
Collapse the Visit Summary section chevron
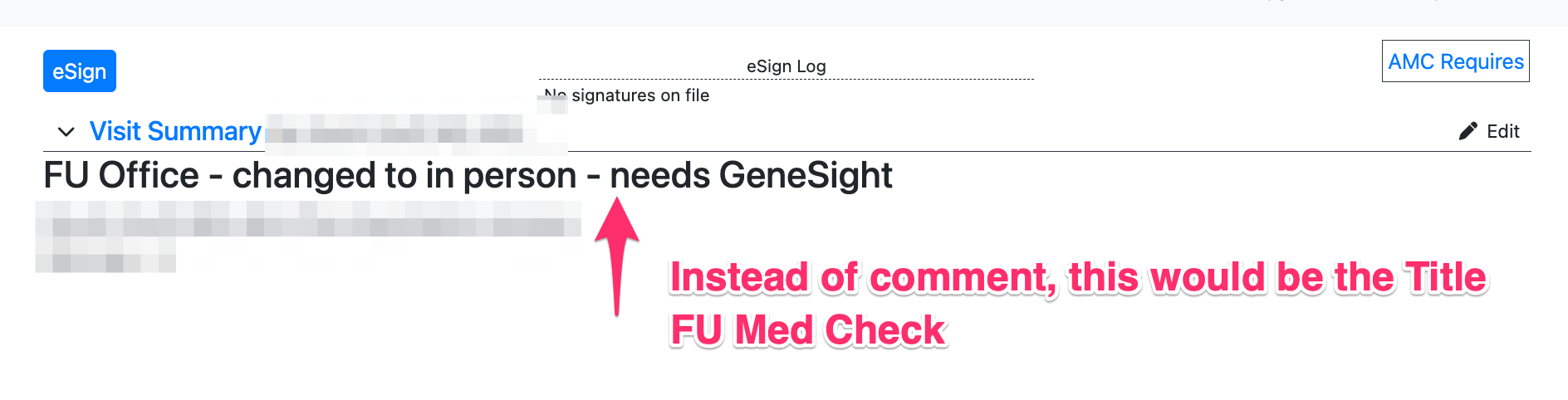tap(66, 131)
